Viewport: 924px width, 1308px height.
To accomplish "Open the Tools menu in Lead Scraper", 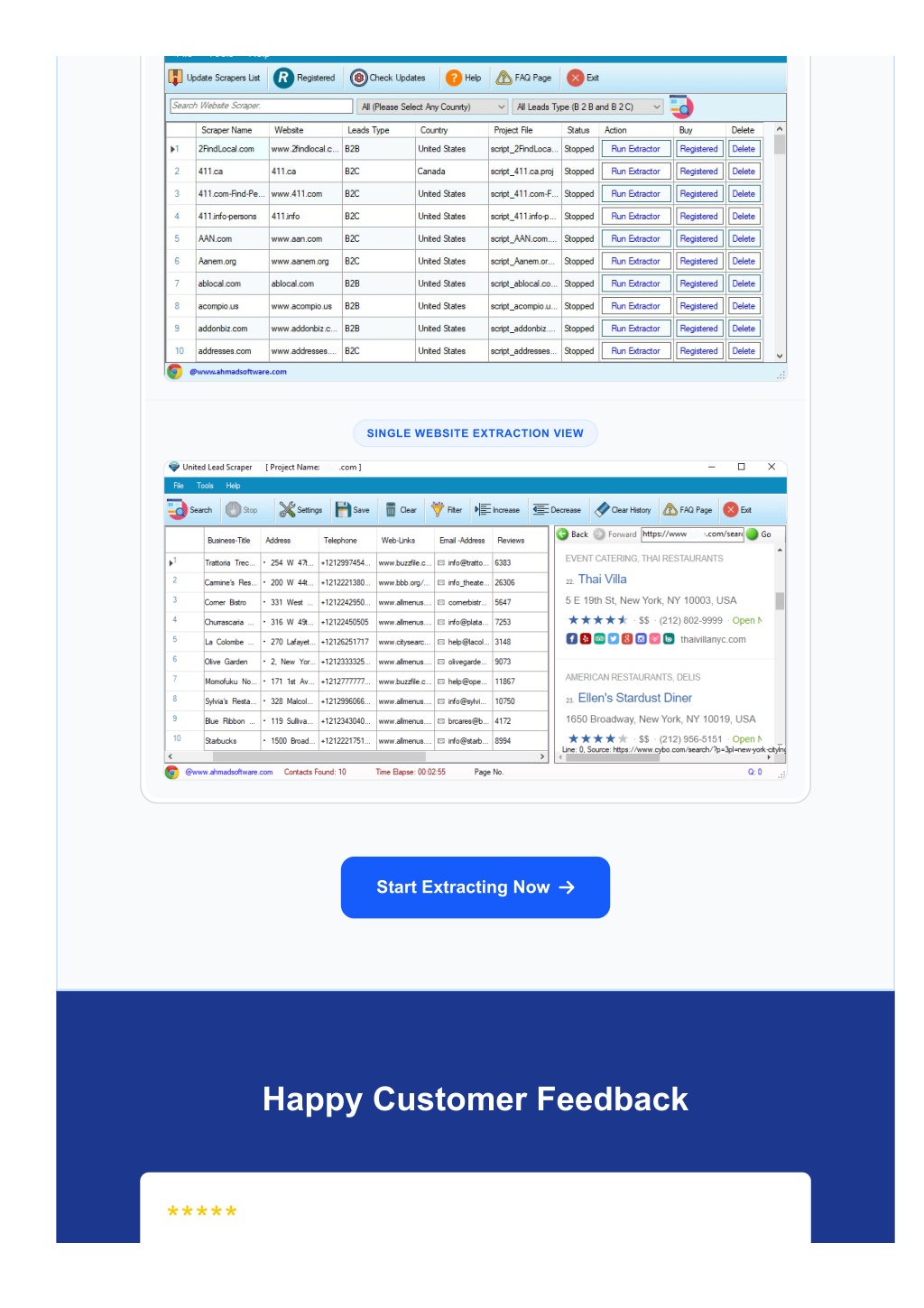I will [205, 486].
